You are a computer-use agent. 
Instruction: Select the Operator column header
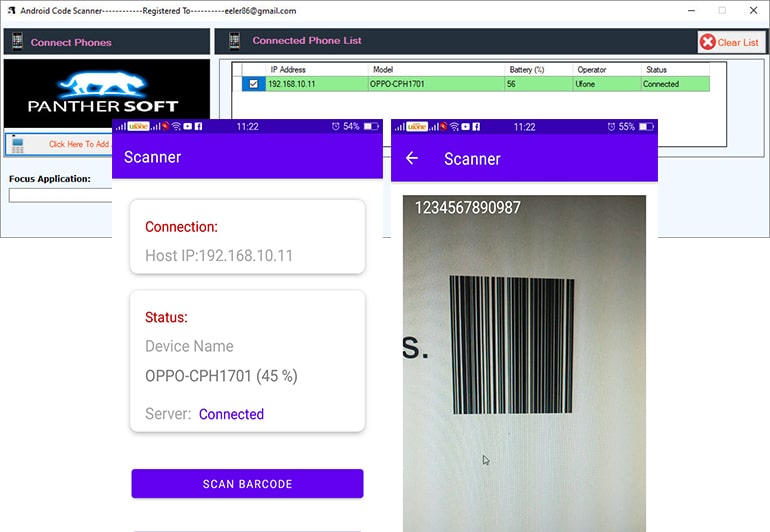607,69
